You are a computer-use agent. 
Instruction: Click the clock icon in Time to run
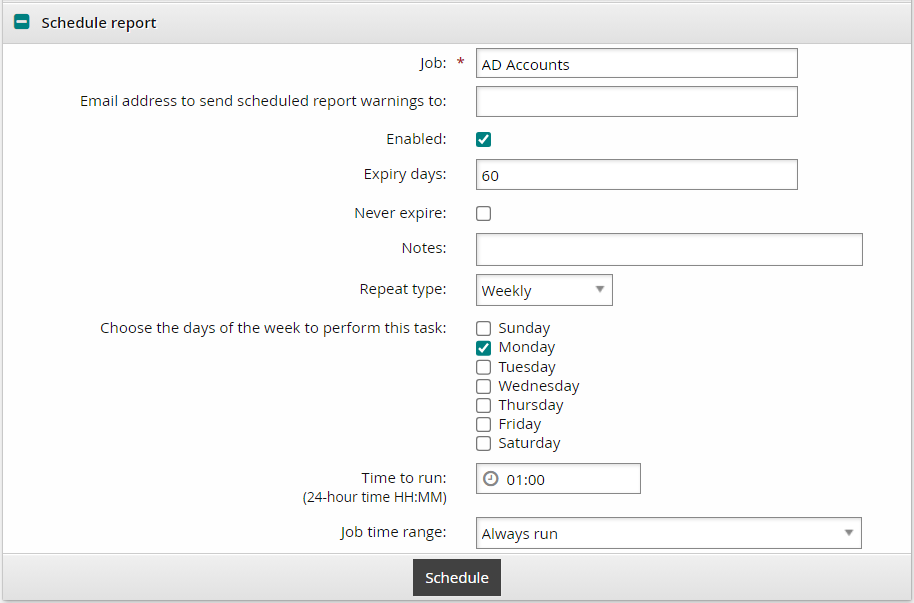click(490, 479)
